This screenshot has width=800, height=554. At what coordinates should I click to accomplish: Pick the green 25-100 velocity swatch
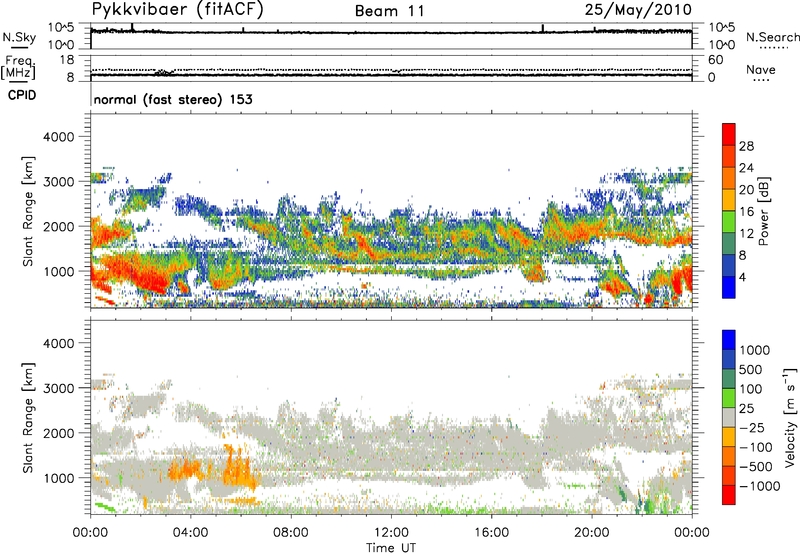tap(729, 398)
